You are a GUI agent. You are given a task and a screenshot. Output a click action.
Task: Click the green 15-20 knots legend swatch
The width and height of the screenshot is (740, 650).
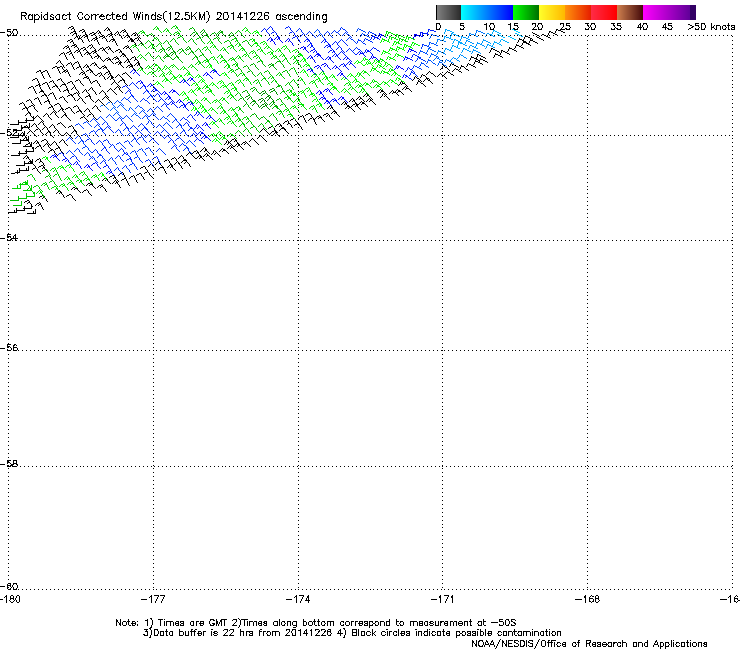click(526, 12)
